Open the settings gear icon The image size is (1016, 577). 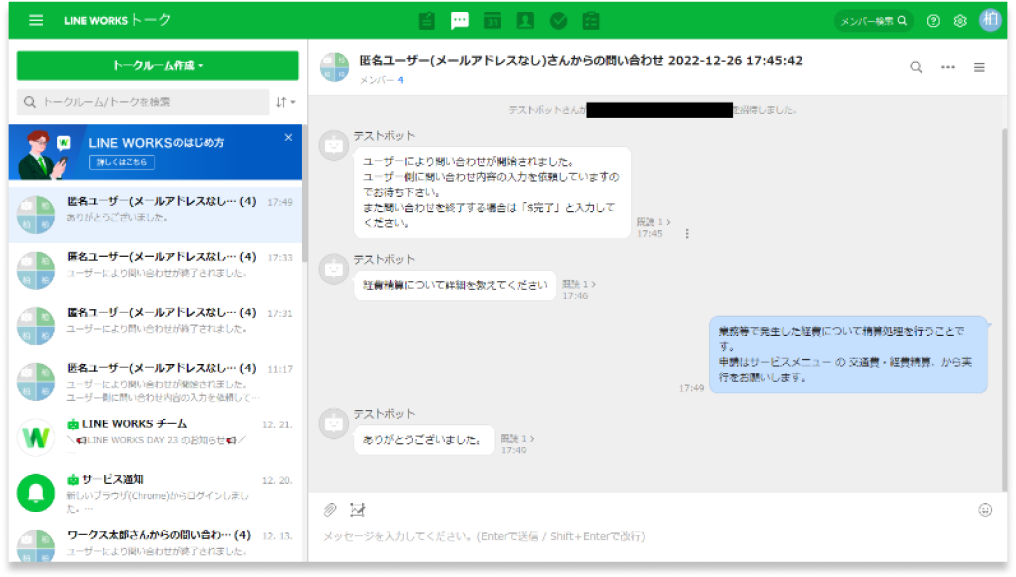(x=960, y=19)
